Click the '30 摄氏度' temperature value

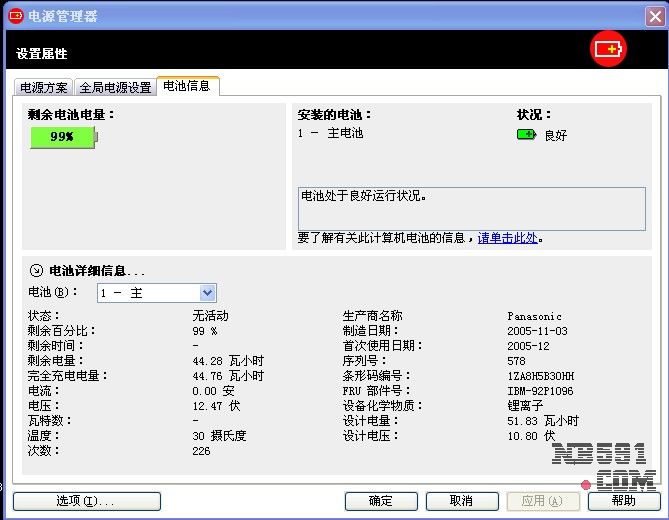[219, 436]
